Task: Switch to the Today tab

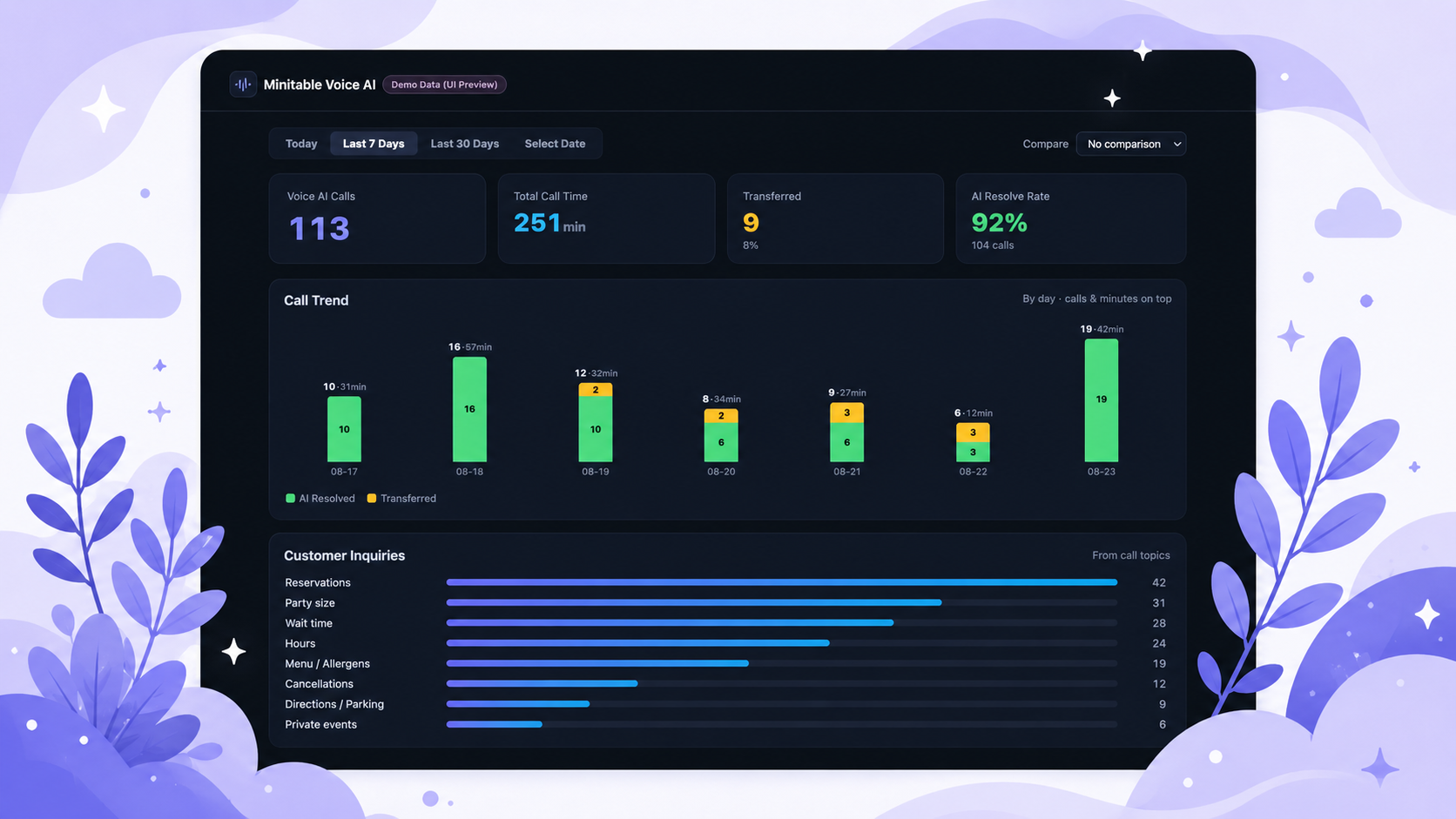Action: [x=301, y=144]
